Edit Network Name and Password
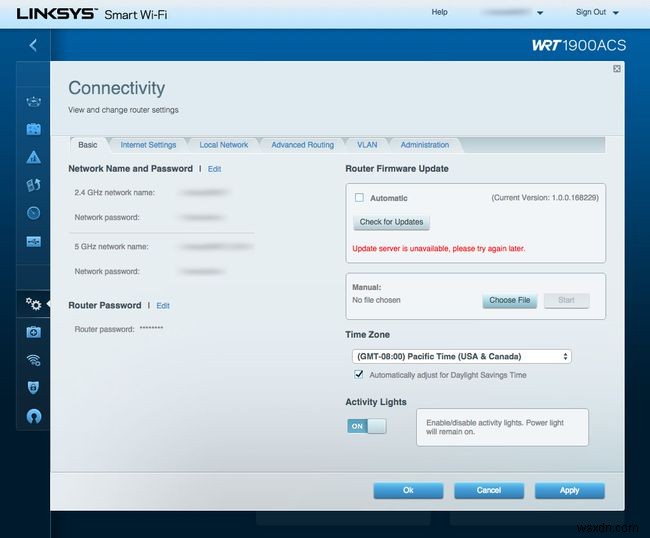 [214, 169]
